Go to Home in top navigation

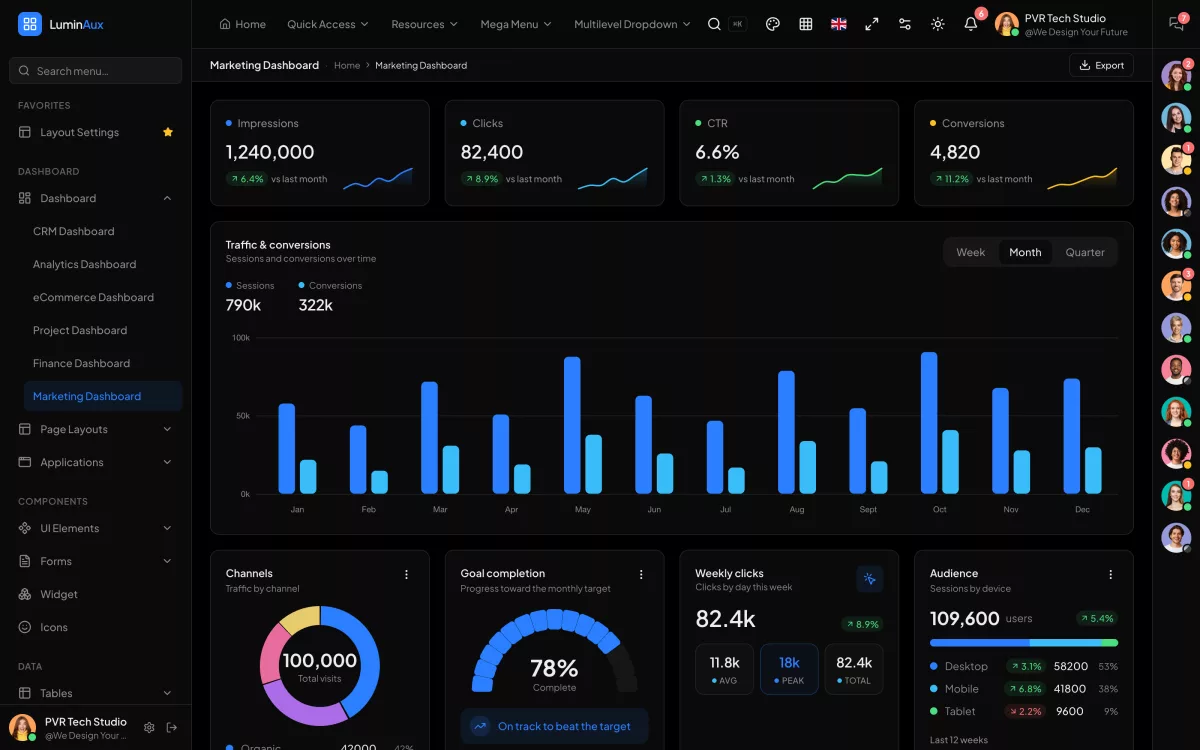point(242,24)
